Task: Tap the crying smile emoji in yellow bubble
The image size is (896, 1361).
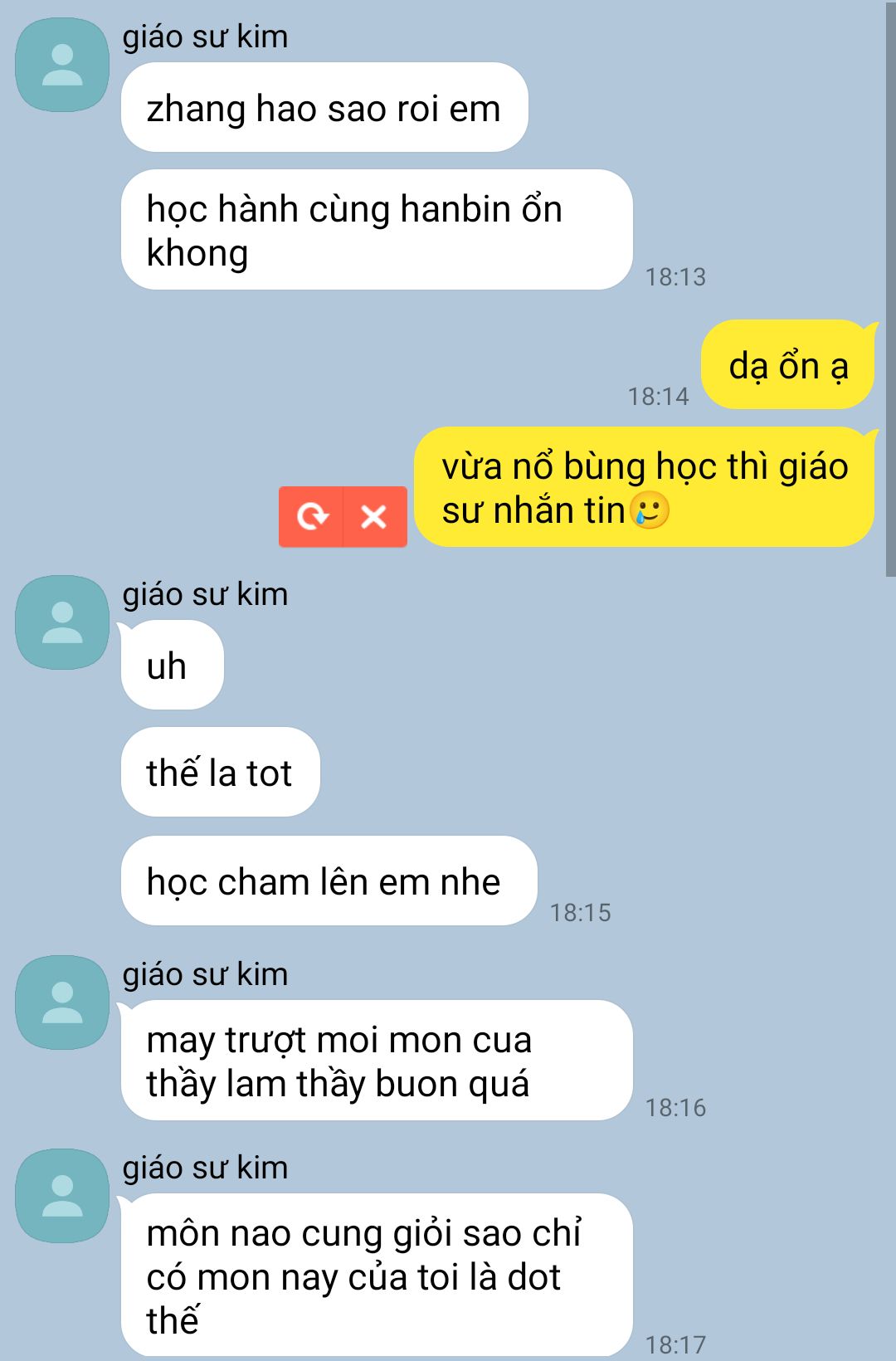Action: coord(649,510)
